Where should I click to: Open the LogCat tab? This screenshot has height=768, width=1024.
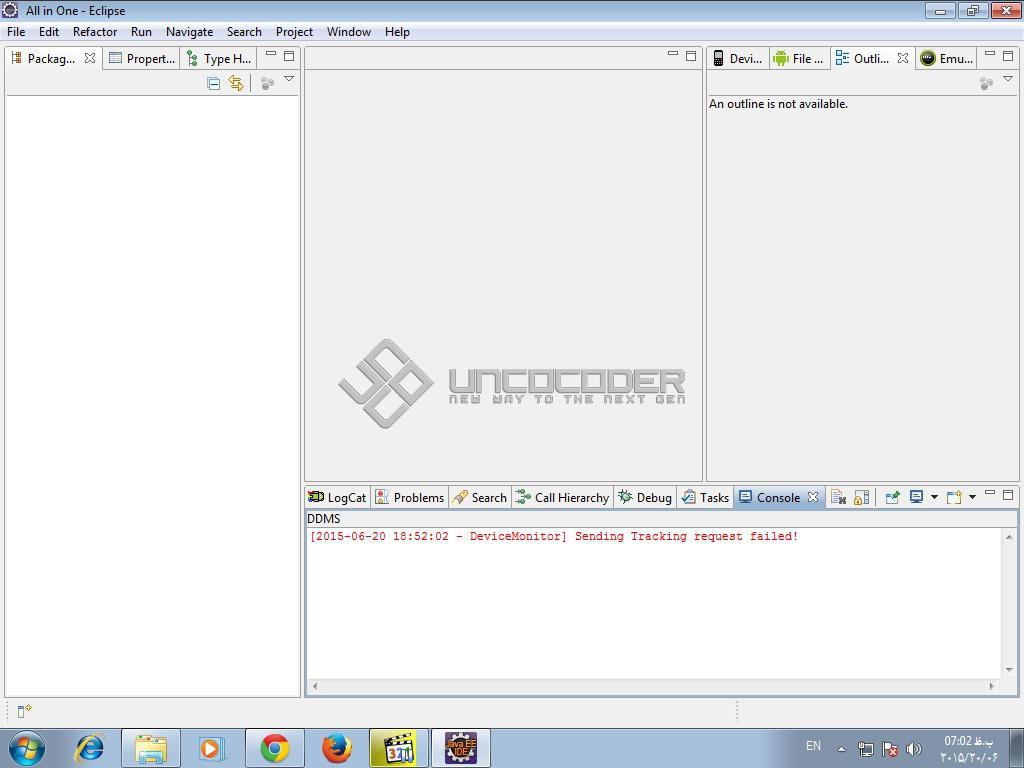tap(337, 498)
